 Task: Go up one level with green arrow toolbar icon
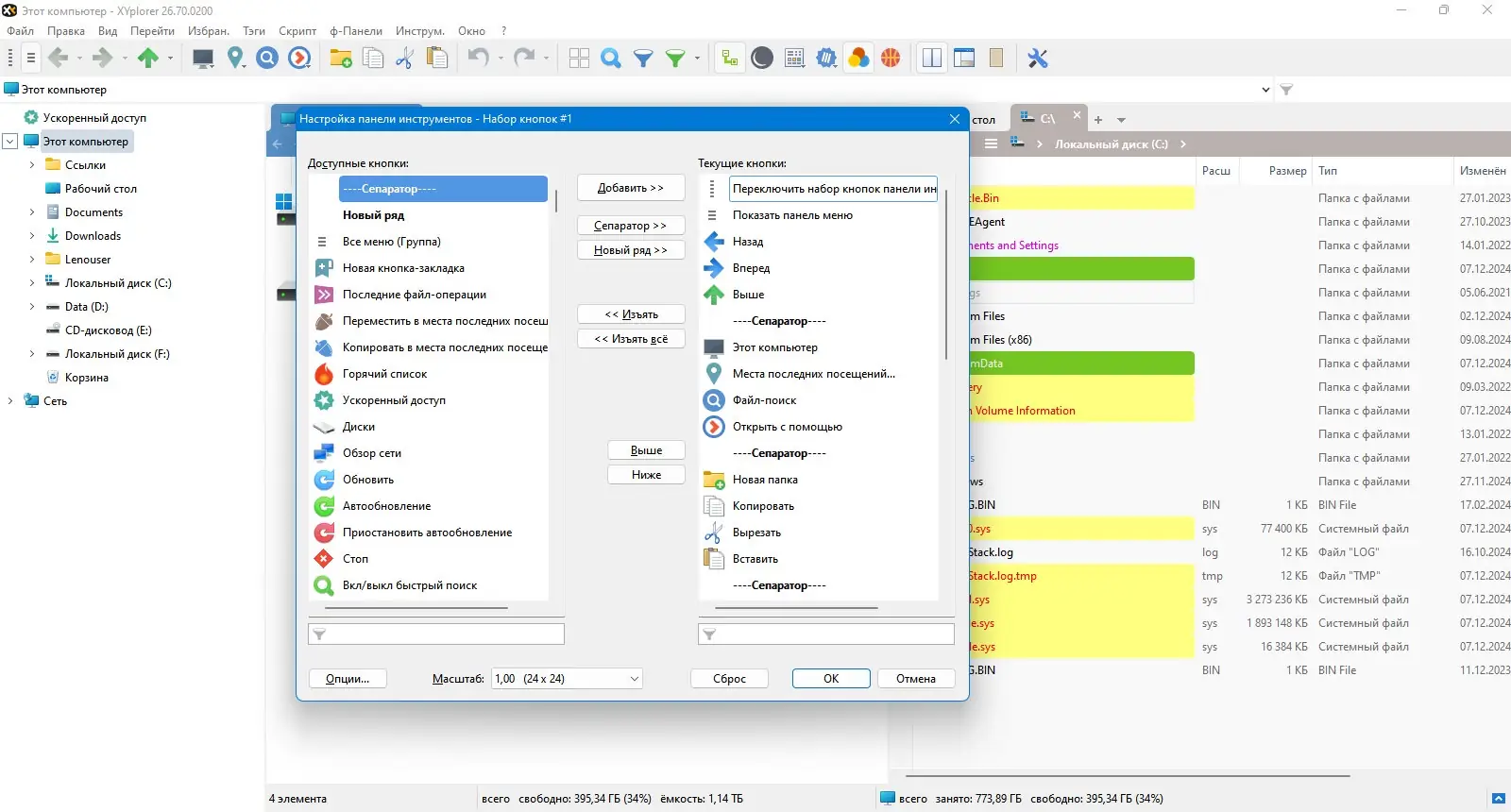click(x=147, y=59)
